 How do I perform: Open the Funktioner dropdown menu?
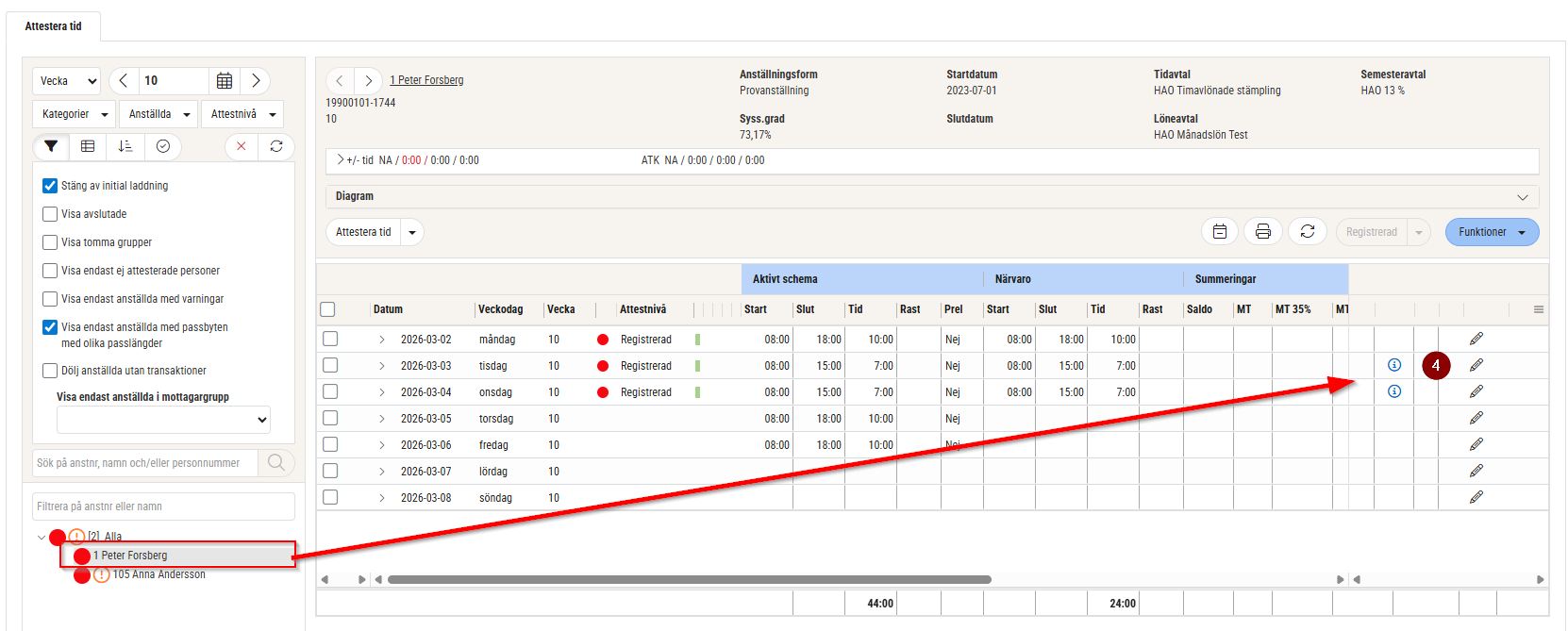[x=1492, y=232]
